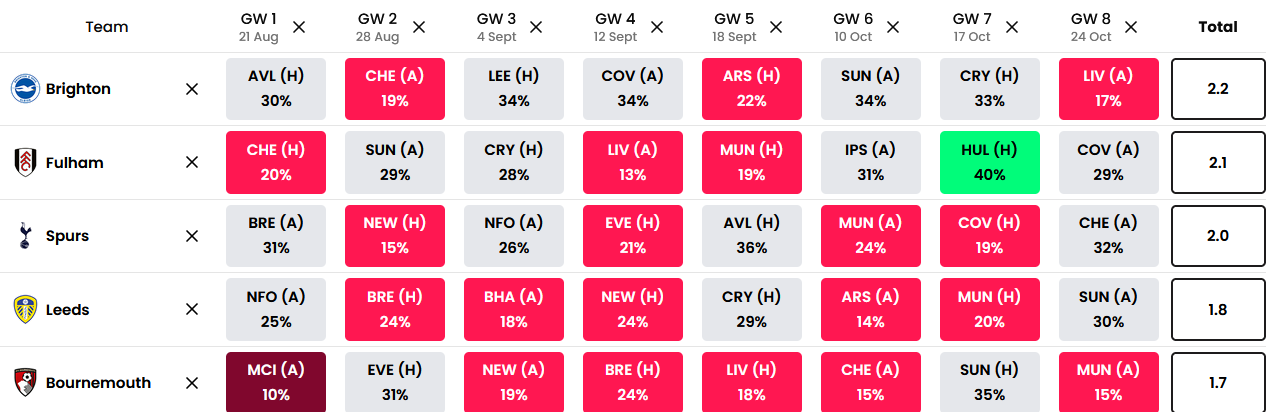The height and width of the screenshot is (412, 1266).
Task: Click the Brighton club badge
Action: tap(25, 89)
